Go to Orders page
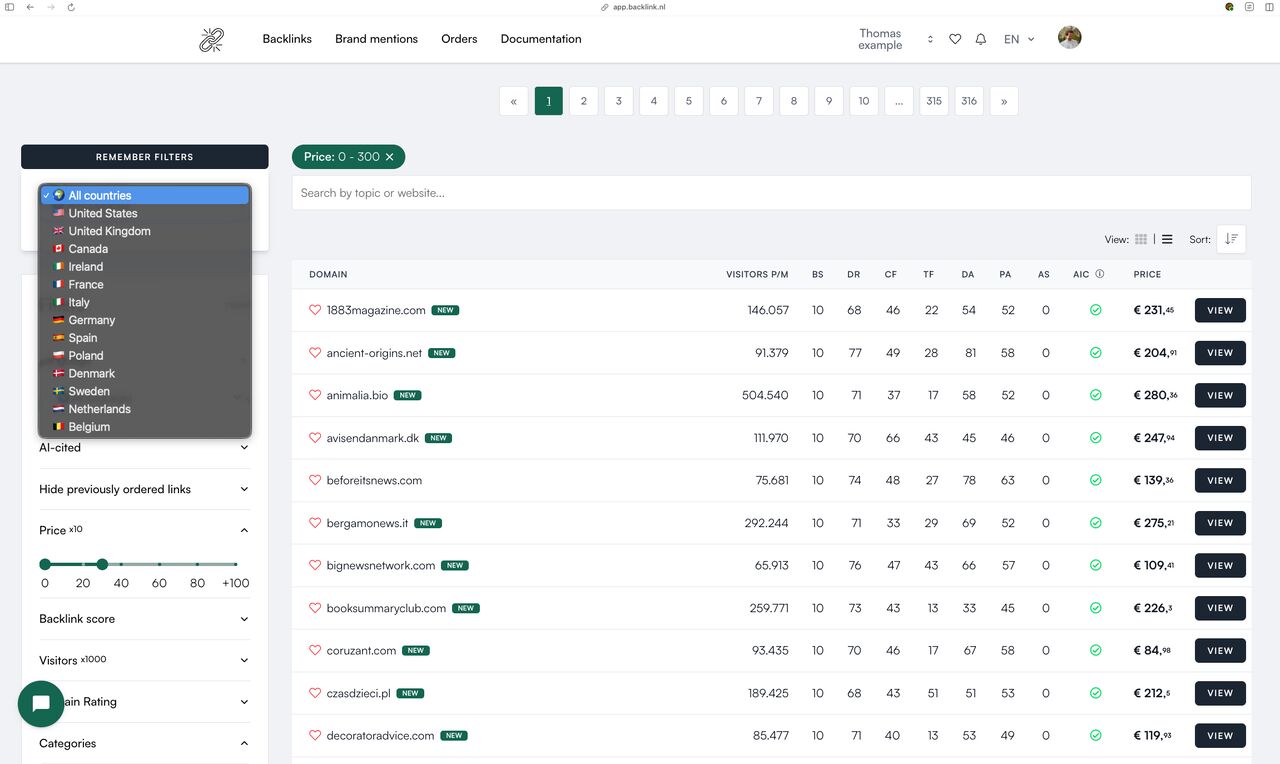The height and width of the screenshot is (764, 1280). point(459,39)
